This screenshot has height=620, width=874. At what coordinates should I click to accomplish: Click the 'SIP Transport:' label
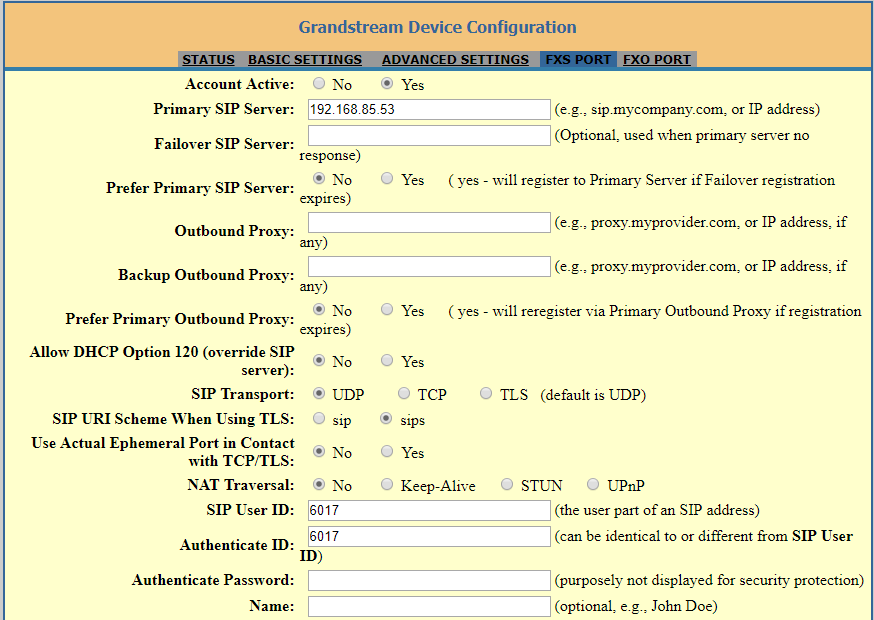[x=242, y=394]
